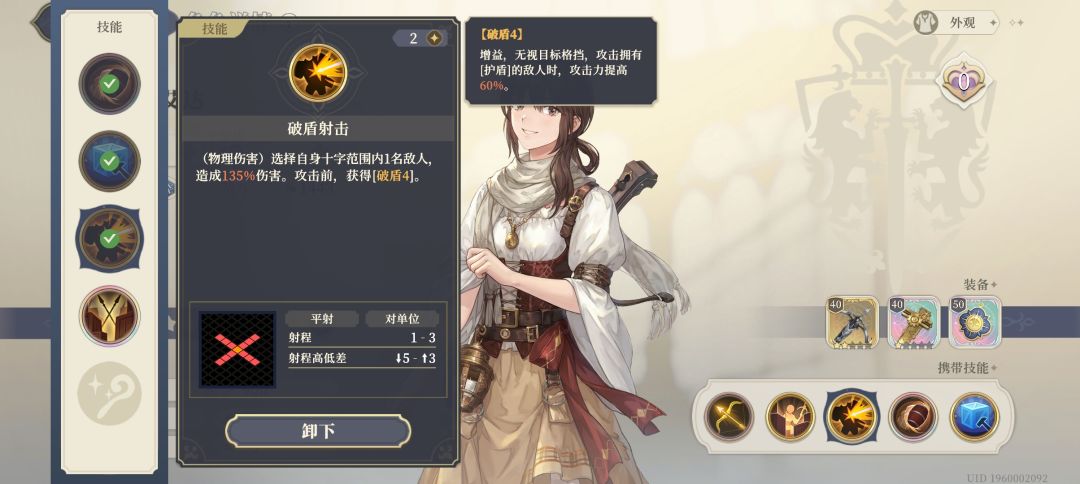Image resolution: width=1080 pixels, height=484 pixels.
Task: Select the checked swirl skill at top of list
Action: [x=110, y=83]
